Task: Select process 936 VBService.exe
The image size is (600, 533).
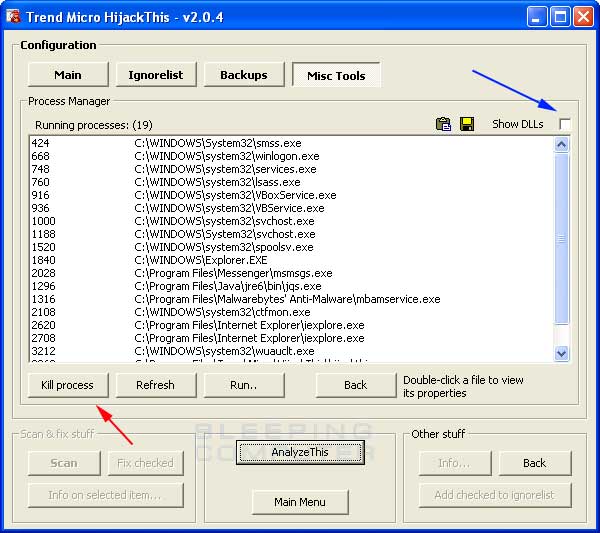Action: [292, 208]
